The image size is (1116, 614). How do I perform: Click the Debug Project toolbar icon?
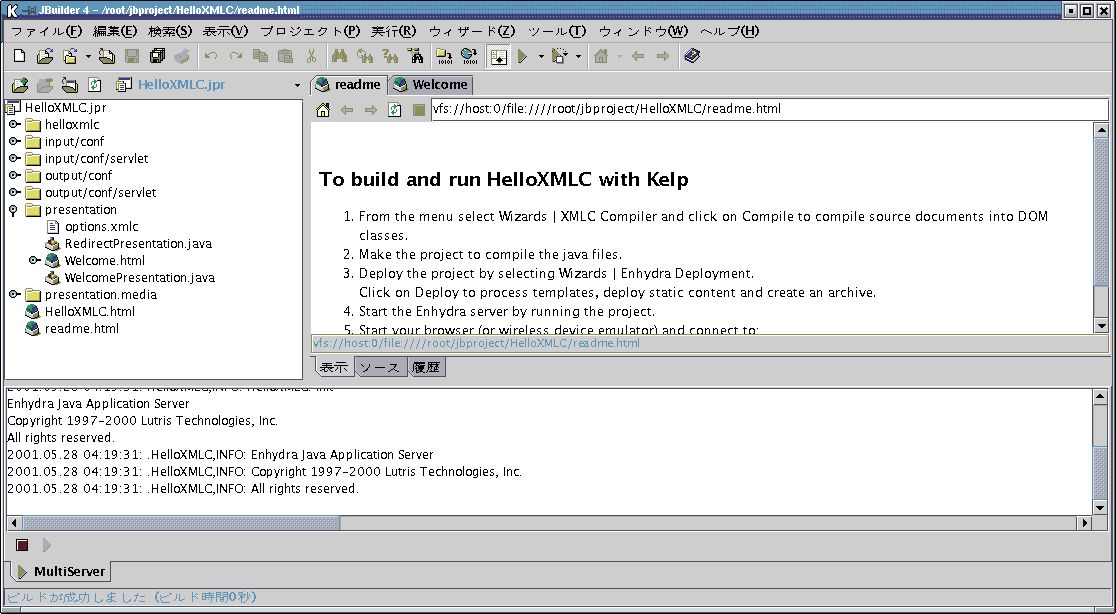click(560, 56)
